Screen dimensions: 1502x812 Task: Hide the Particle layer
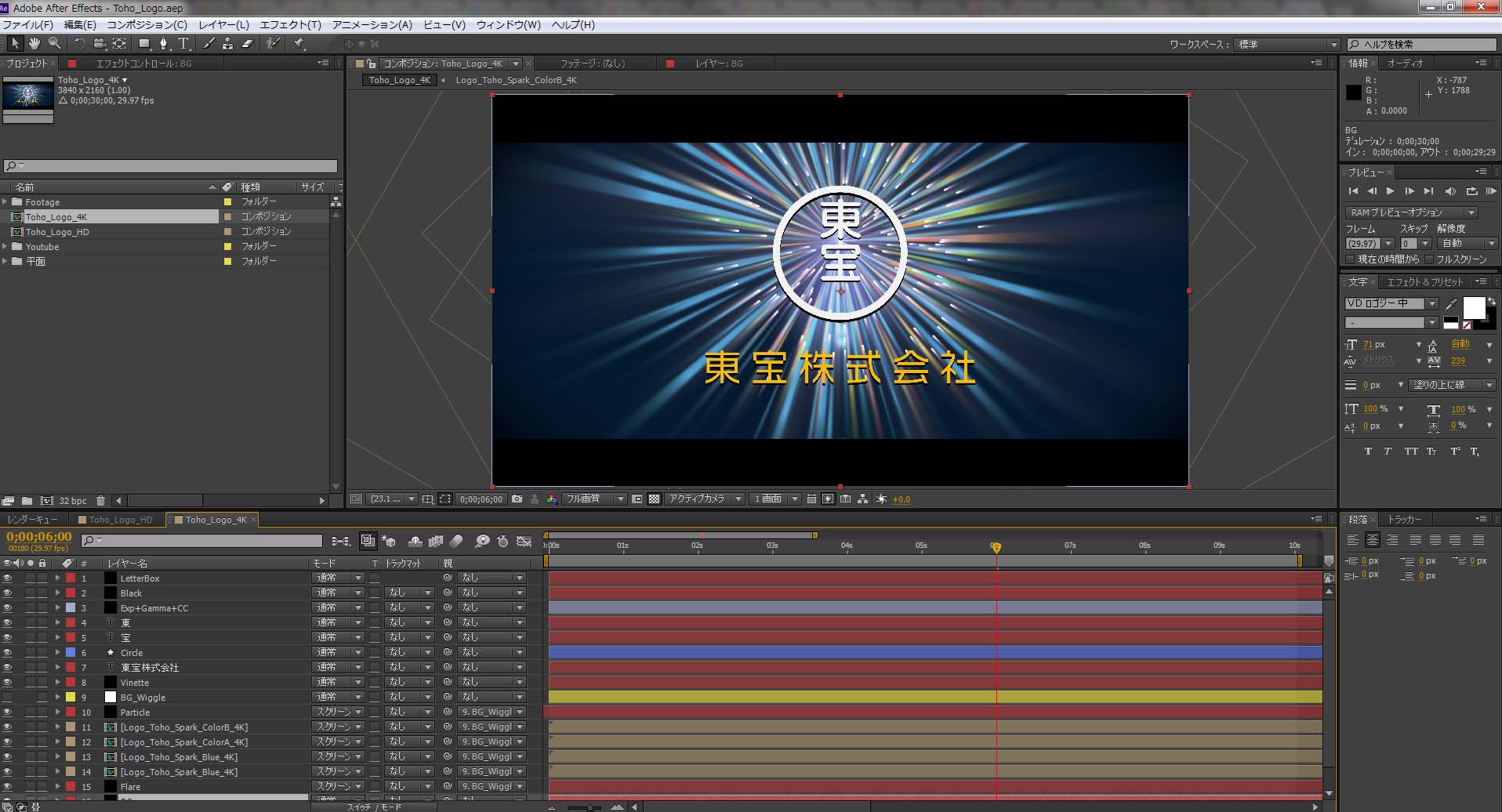[x=7, y=712]
